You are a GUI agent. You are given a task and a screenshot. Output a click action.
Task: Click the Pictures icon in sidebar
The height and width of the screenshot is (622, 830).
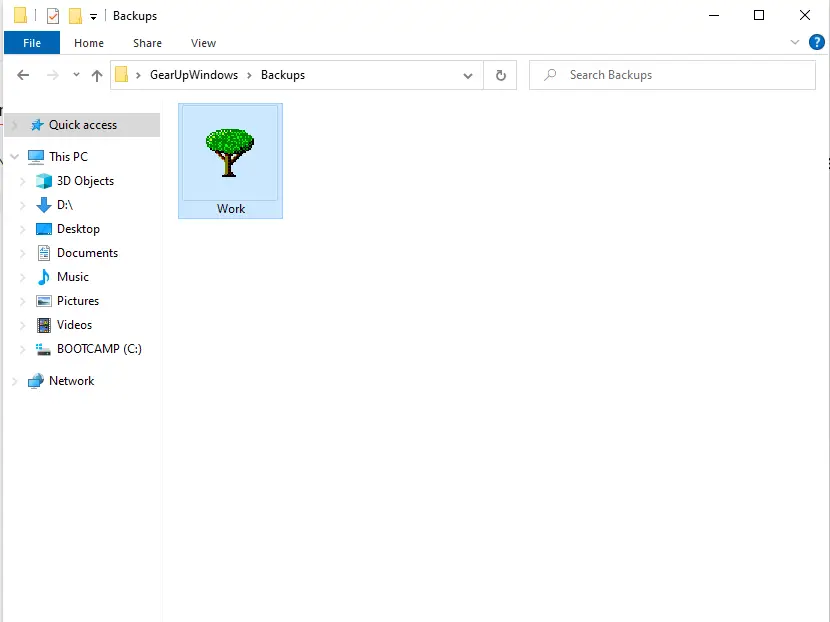tap(44, 301)
